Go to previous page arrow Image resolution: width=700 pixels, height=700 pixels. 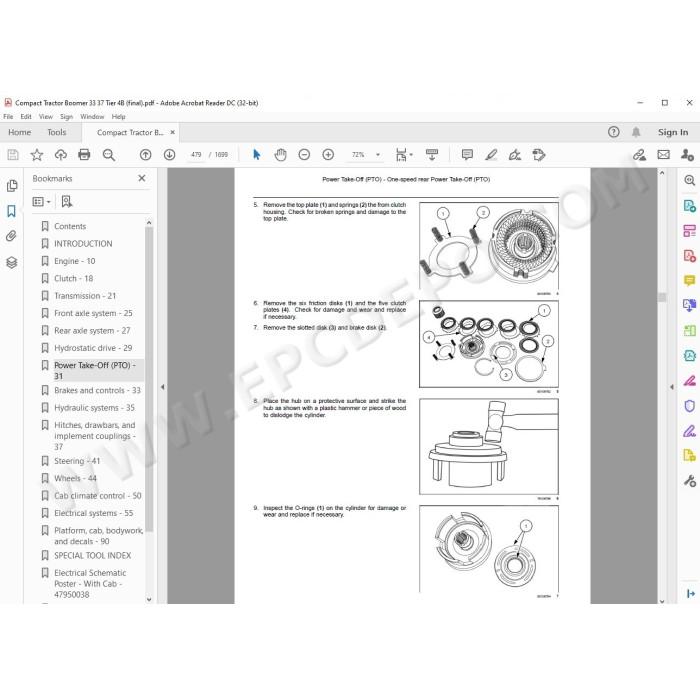(146, 155)
